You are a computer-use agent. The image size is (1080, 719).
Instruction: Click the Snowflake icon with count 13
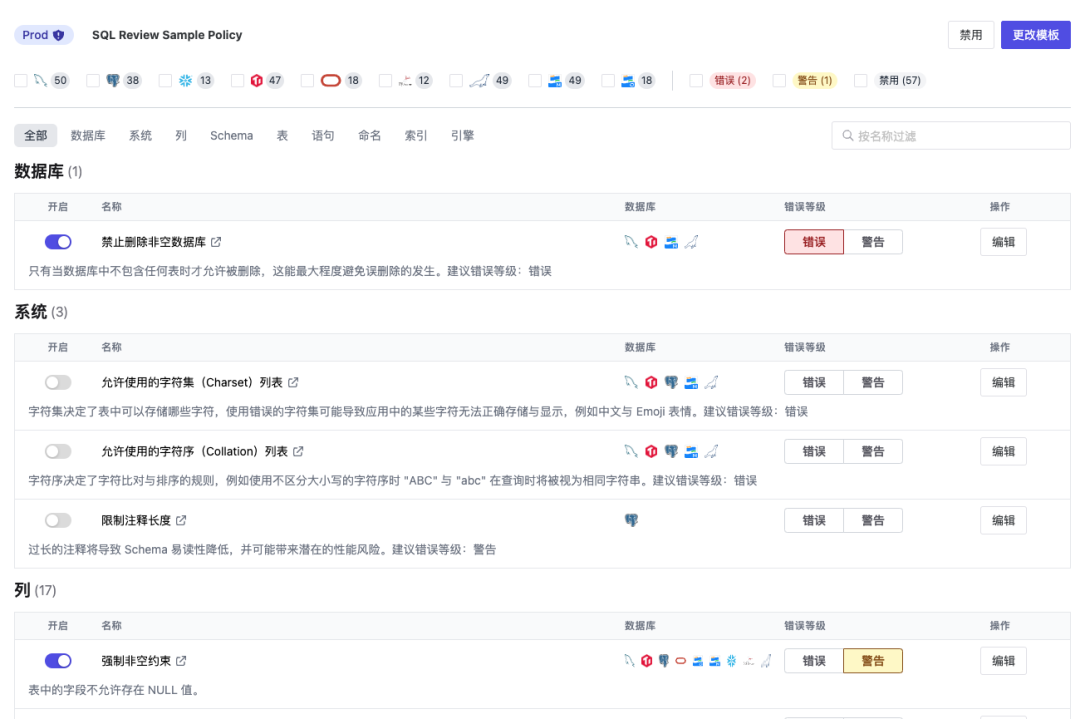[x=185, y=81]
